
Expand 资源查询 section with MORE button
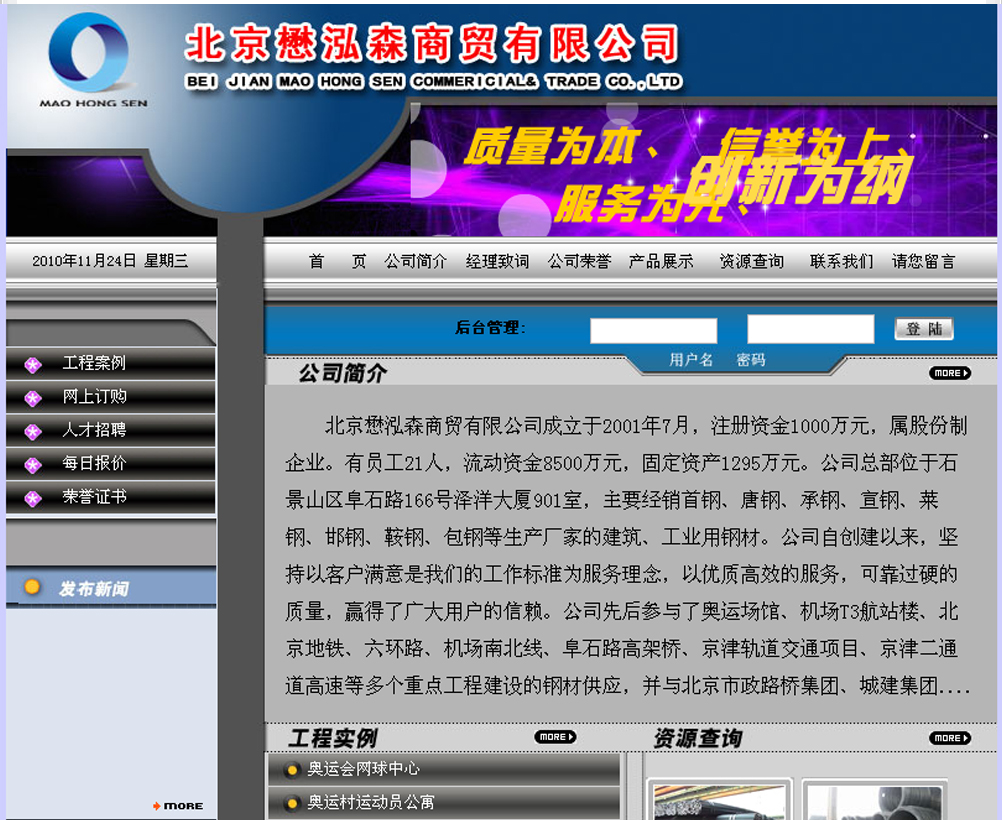coord(949,738)
